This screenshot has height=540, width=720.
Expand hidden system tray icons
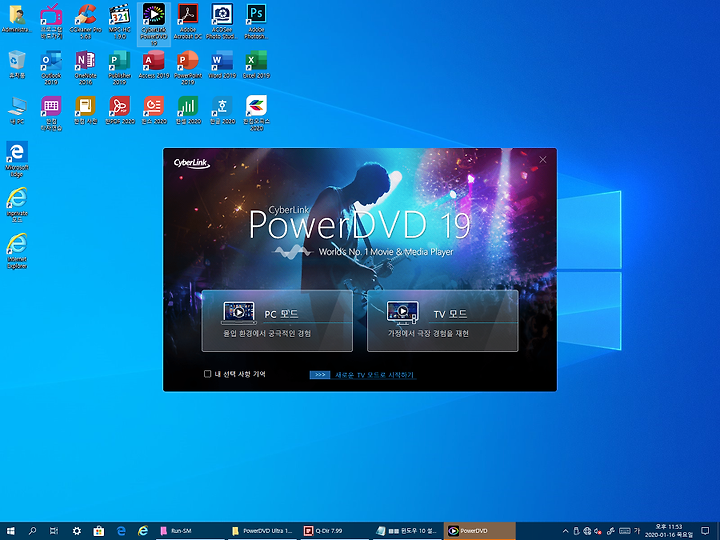point(565,531)
